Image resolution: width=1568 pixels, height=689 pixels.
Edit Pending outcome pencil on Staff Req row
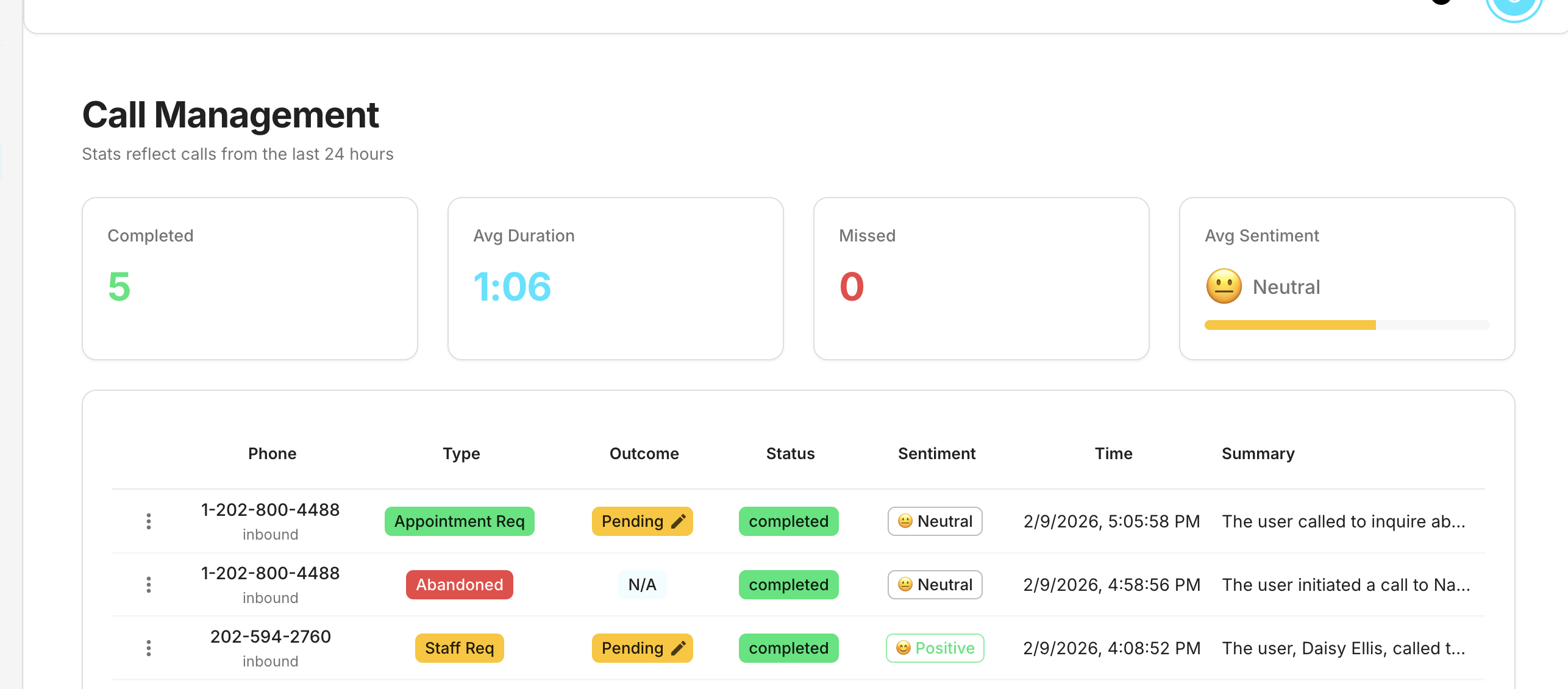click(x=679, y=648)
